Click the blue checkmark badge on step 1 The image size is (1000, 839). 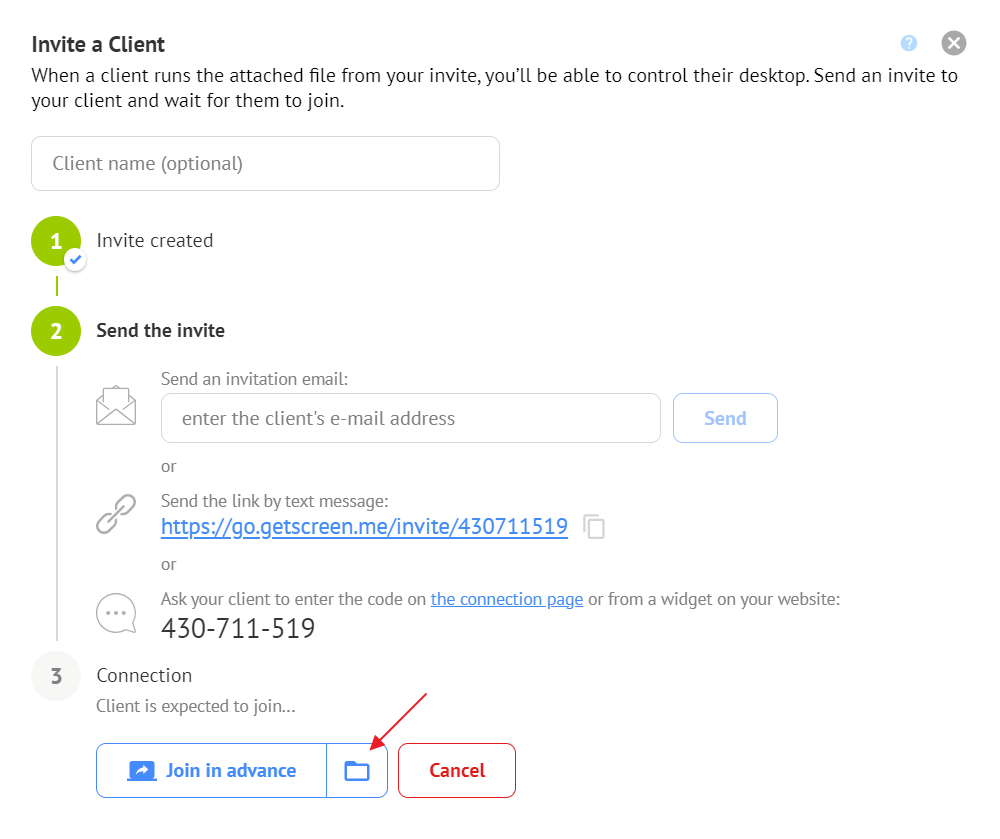click(x=75, y=260)
